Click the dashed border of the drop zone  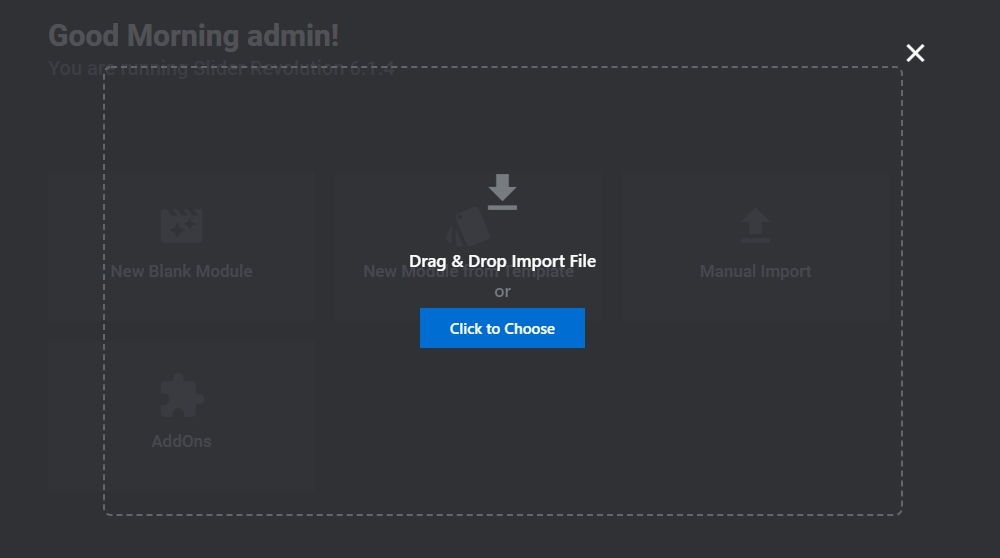(x=105, y=300)
